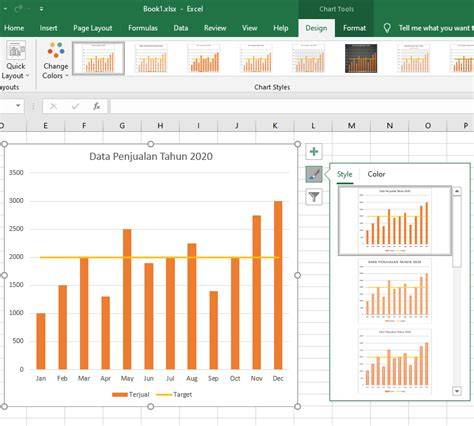Click the Terjual legend entry

(131, 394)
